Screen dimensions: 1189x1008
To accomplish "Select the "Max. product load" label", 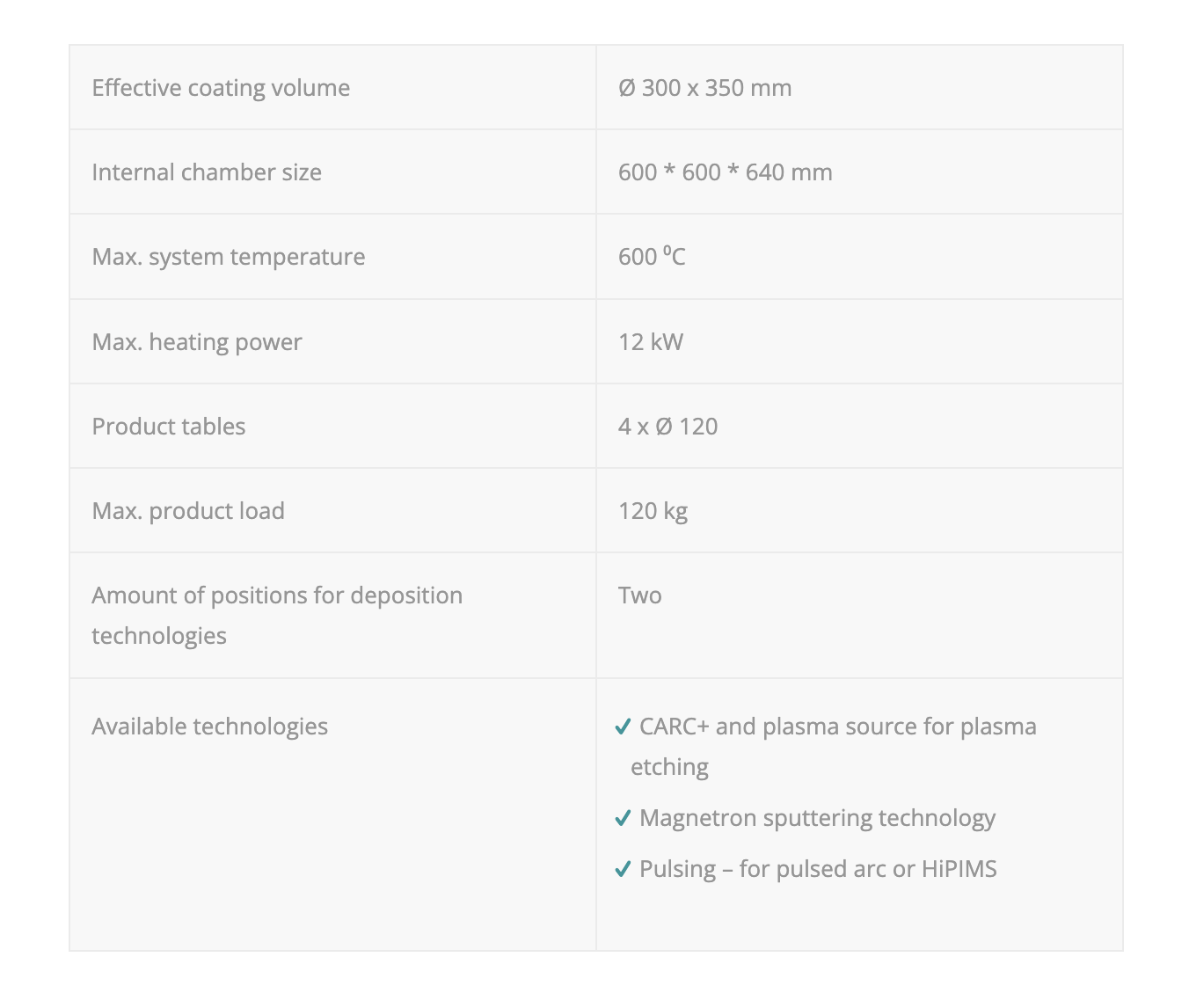I will [188, 511].
